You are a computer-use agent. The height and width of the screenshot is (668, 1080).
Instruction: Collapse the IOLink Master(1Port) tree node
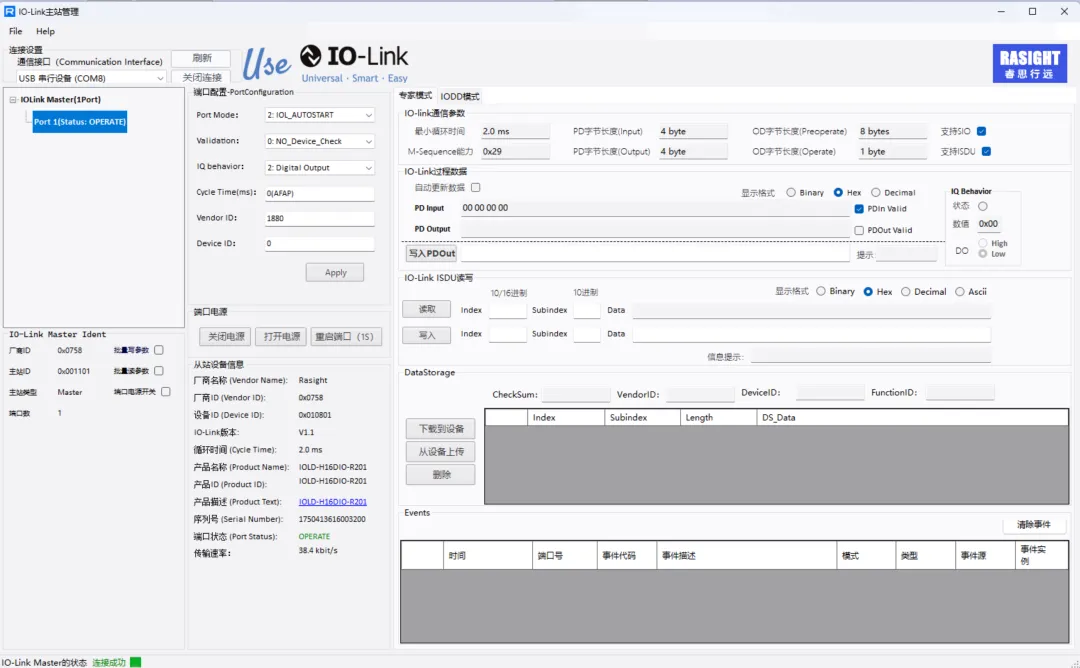coord(13,100)
